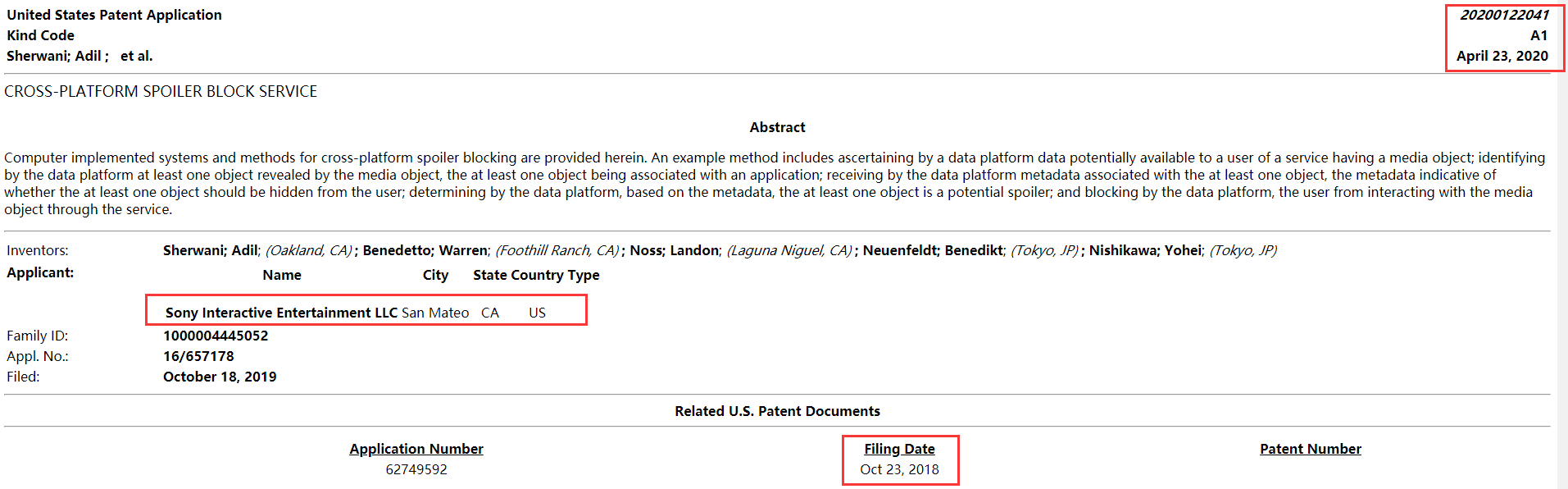Screen dimensions: 1568x489
Task: Click inventor Nishikawa; Yohei
Action: click(1145, 250)
